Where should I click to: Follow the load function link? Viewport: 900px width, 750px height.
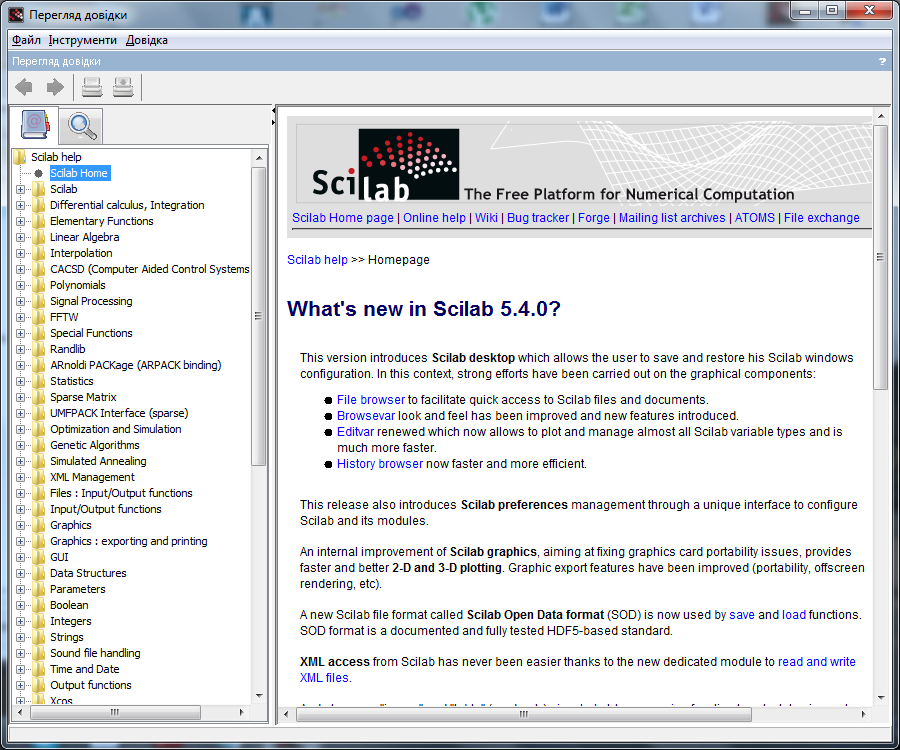click(794, 615)
